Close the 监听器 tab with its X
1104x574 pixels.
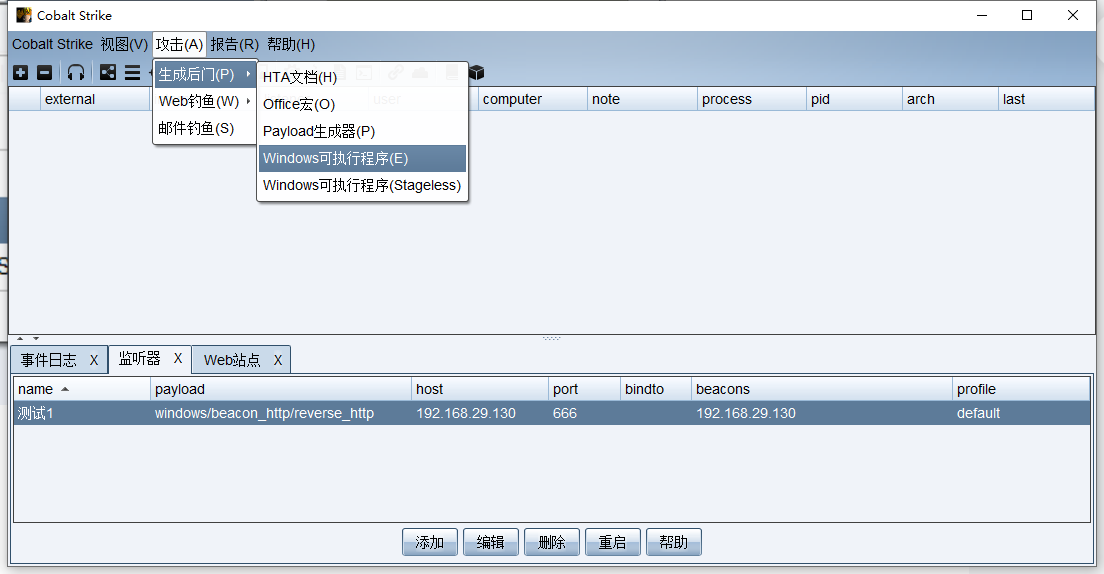click(178, 358)
